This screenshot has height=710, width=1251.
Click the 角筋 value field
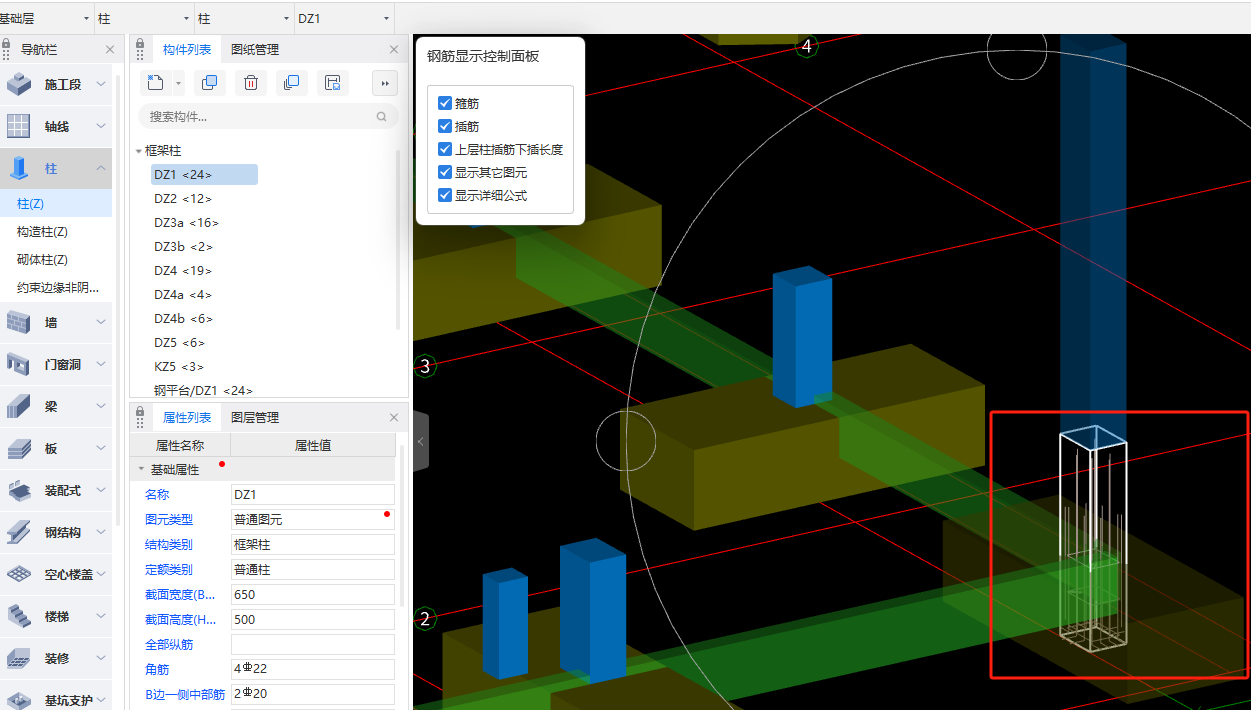click(313, 669)
